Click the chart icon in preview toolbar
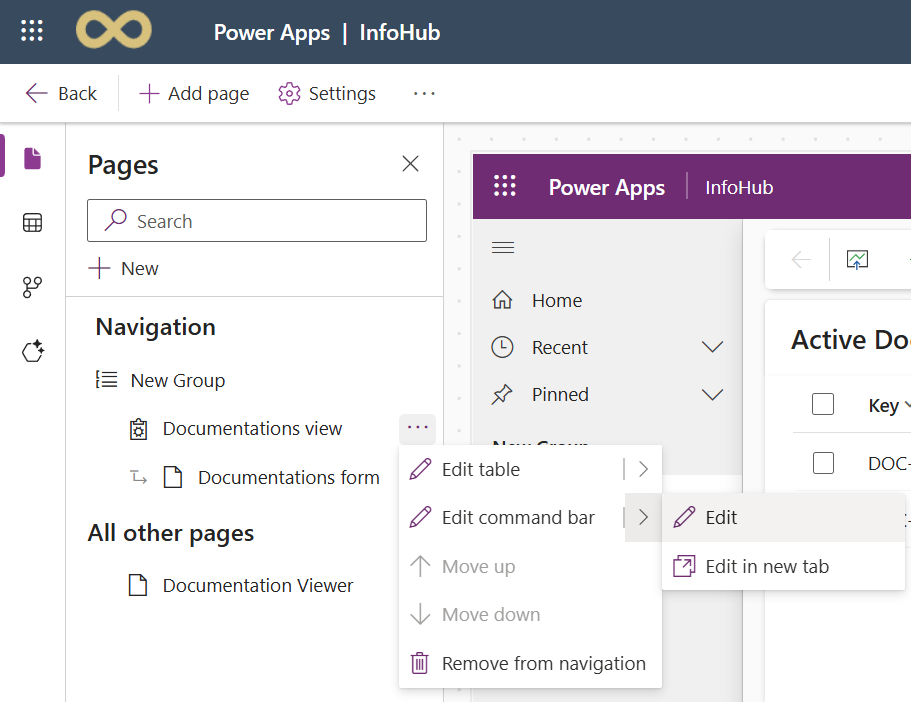Image resolution: width=911 pixels, height=702 pixels. 857,260
